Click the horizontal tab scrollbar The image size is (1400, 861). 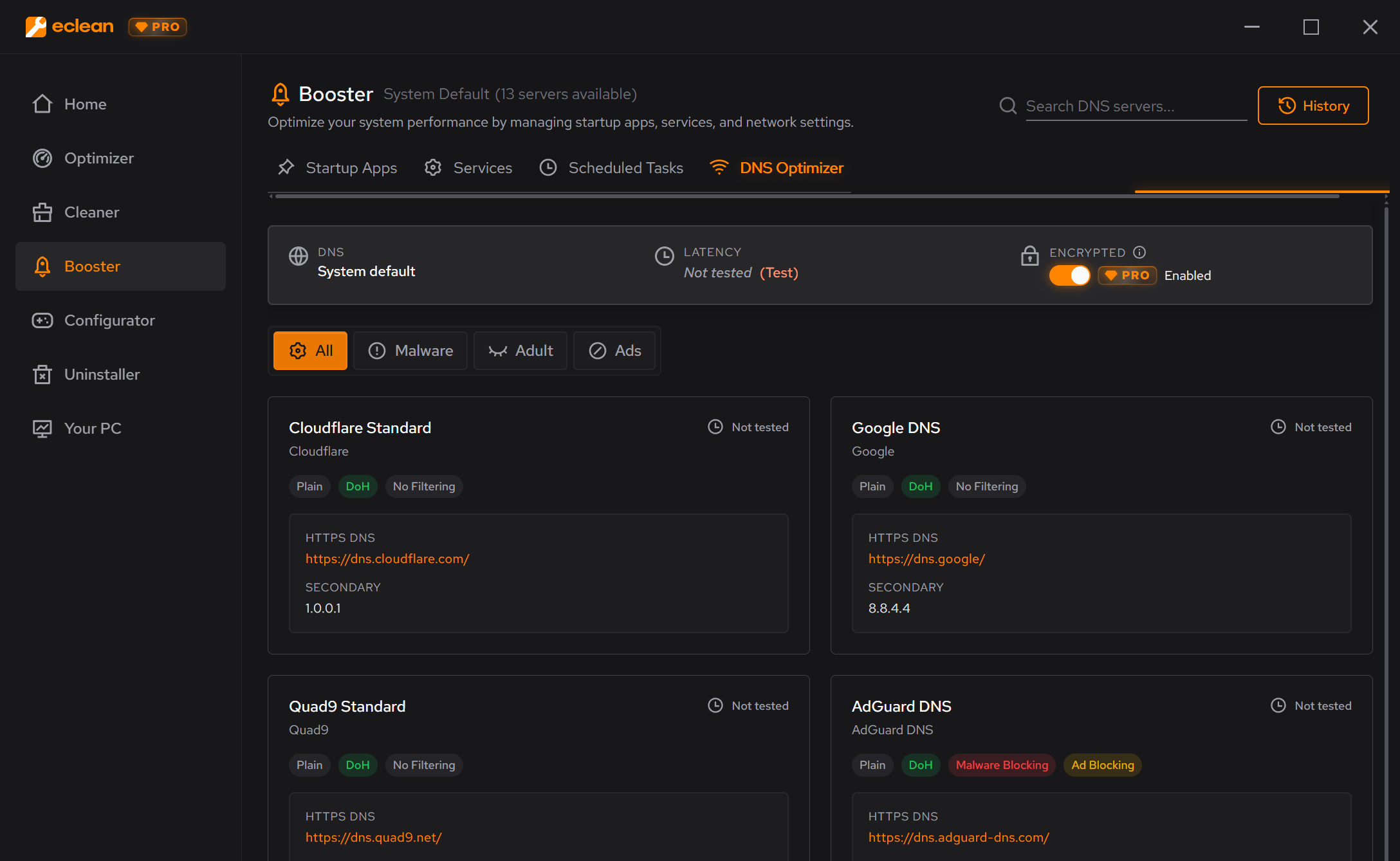[807, 196]
